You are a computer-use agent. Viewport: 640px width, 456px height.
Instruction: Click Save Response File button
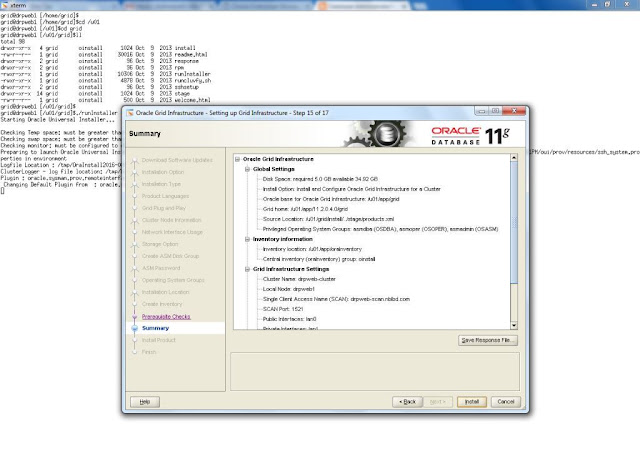point(488,340)
